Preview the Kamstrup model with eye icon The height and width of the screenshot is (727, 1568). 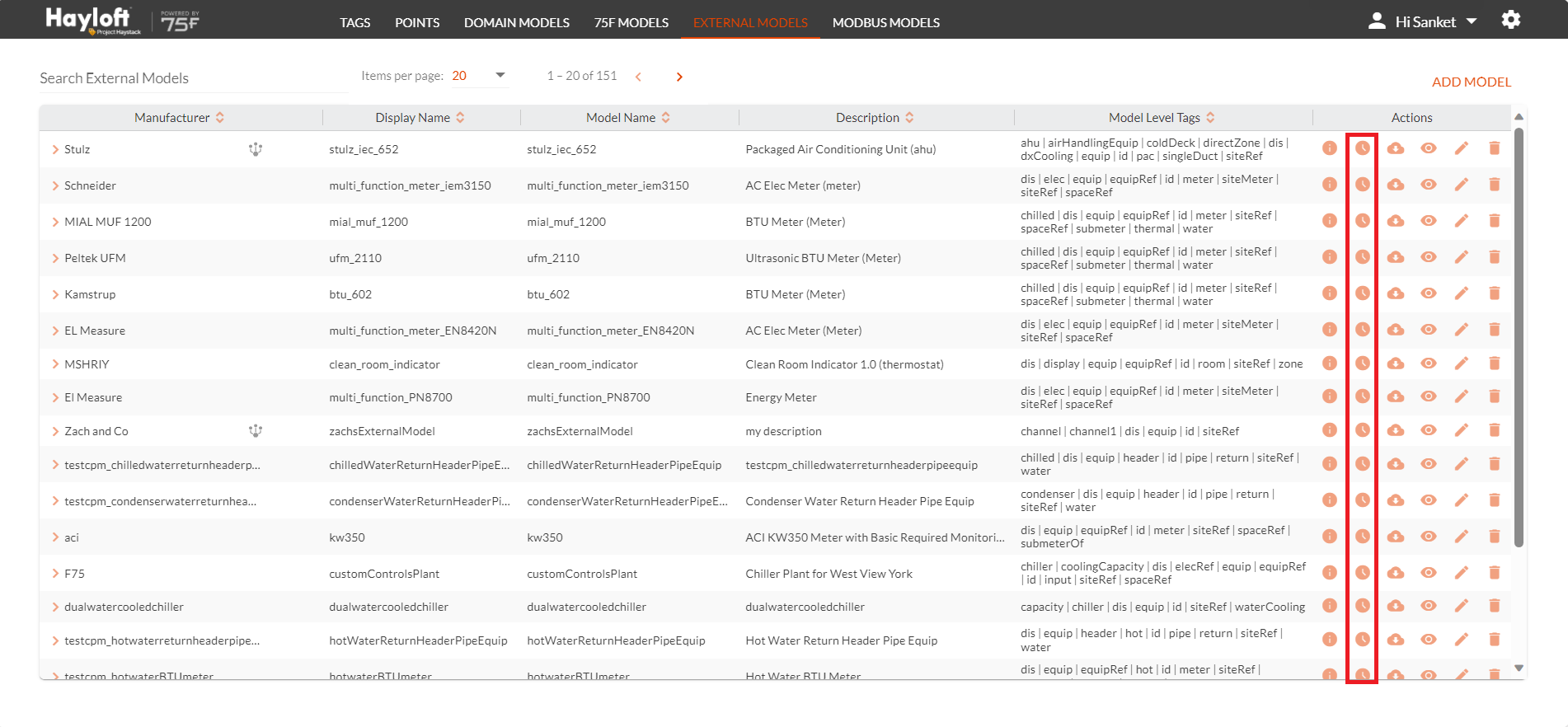coord(1429,293)
